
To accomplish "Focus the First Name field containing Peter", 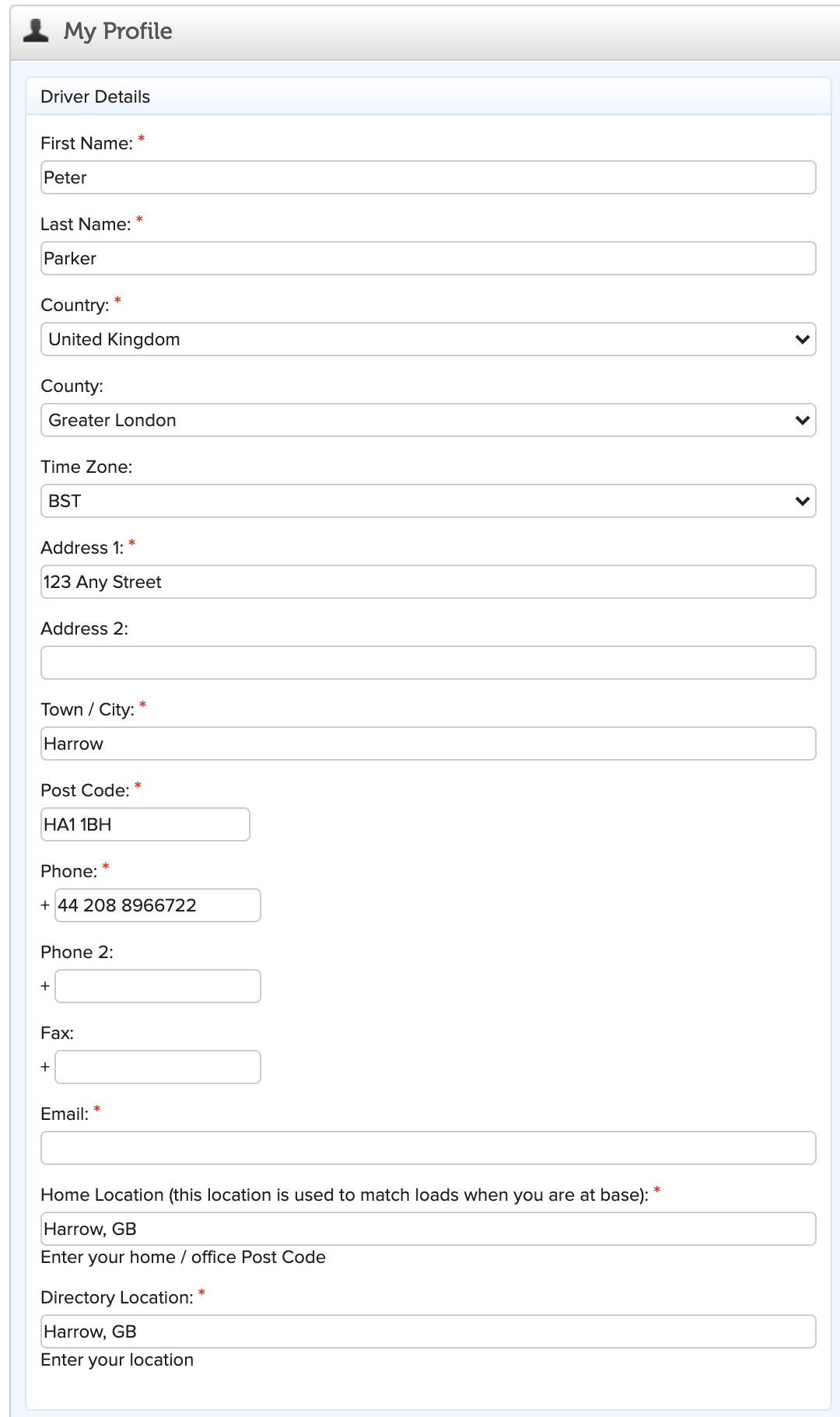I will (428, 177).
